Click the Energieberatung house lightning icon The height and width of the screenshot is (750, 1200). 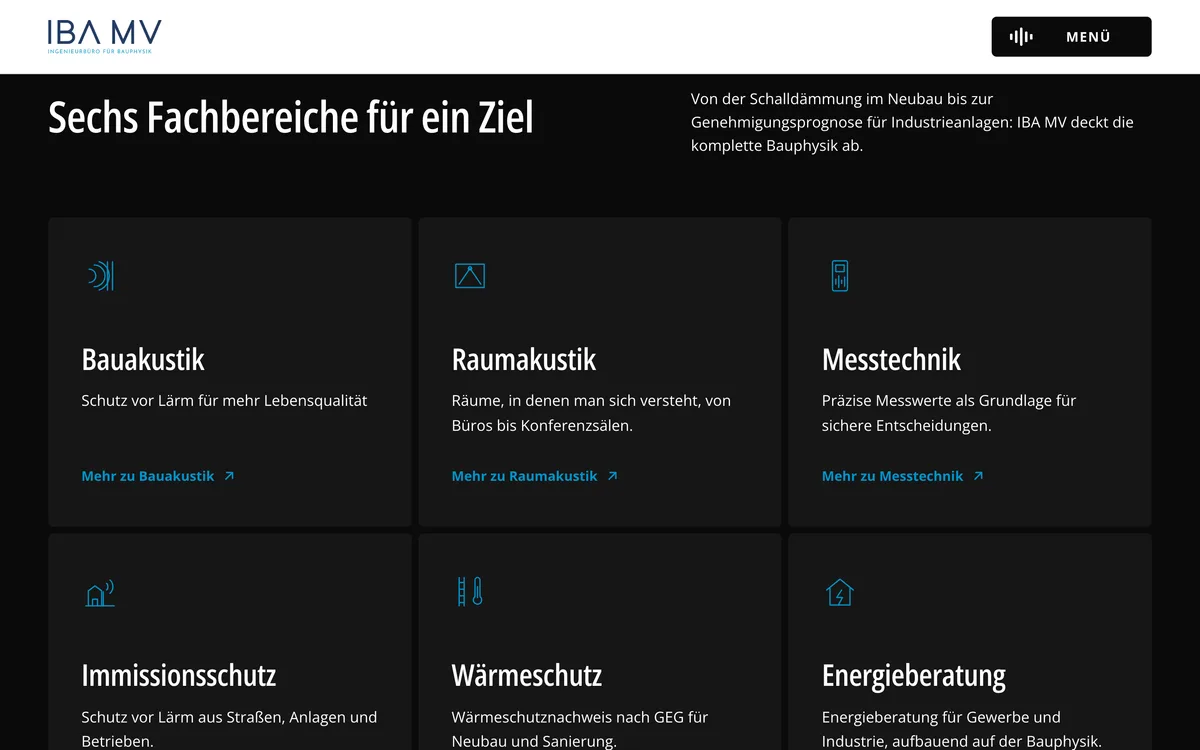tap(840, 592)
